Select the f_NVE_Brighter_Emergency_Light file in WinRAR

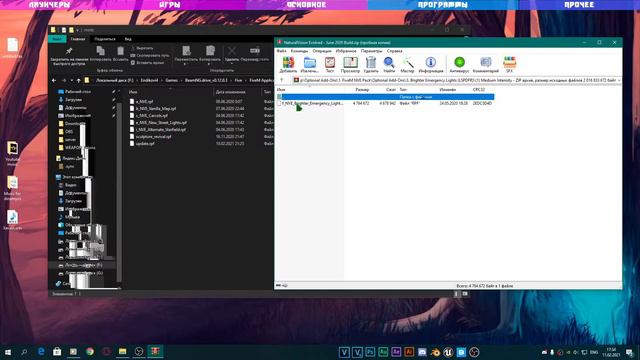coord(313,103)
